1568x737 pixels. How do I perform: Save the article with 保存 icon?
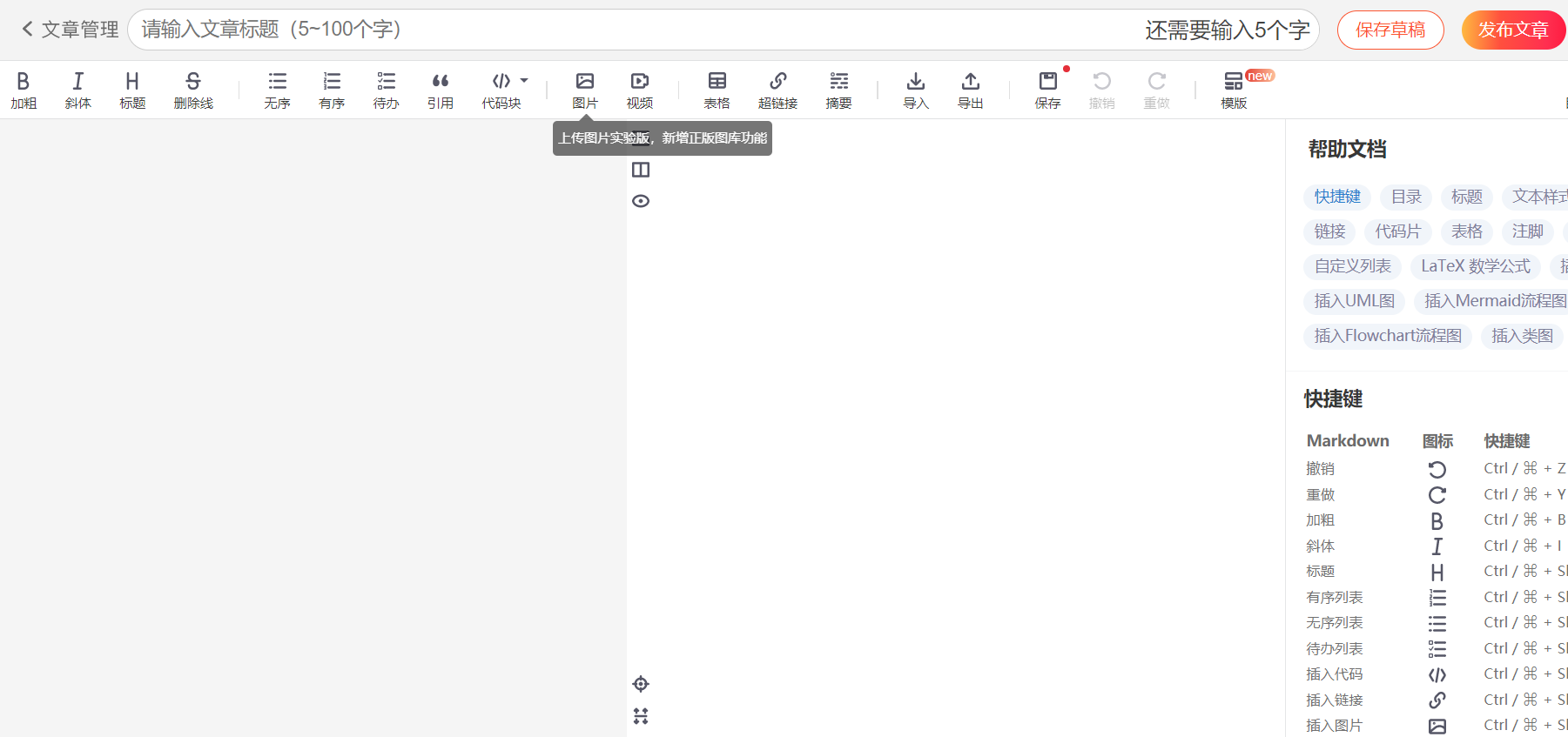[x=1048, y=90]
